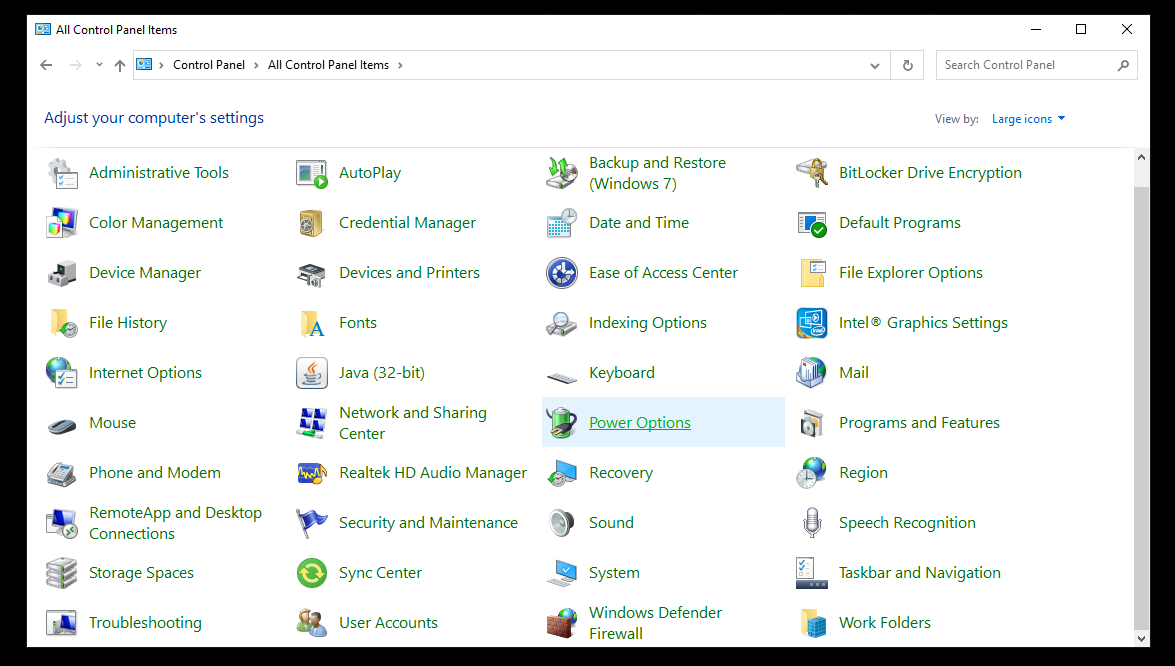Click the Power Options battery icon
1175x666 pixels.
tap(562, 423)
